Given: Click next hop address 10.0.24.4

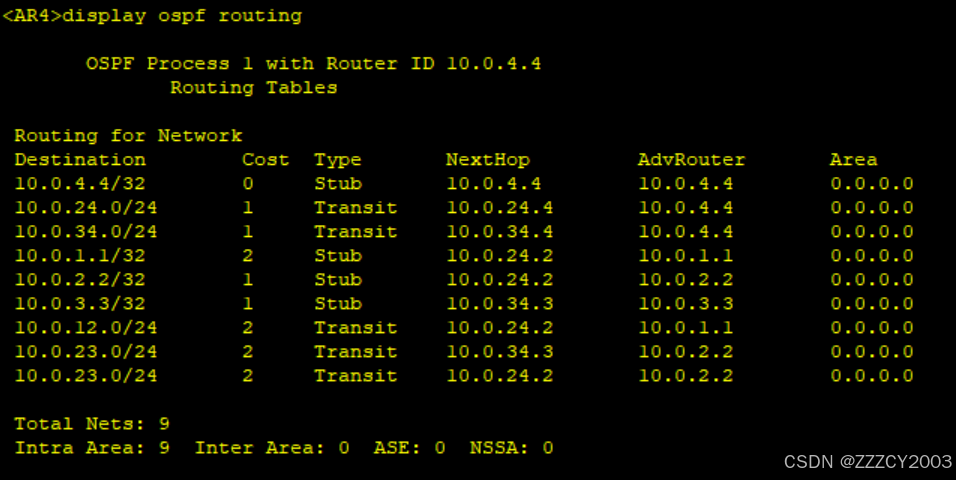Looking at the screenshot, I should (x=499, y=208).
